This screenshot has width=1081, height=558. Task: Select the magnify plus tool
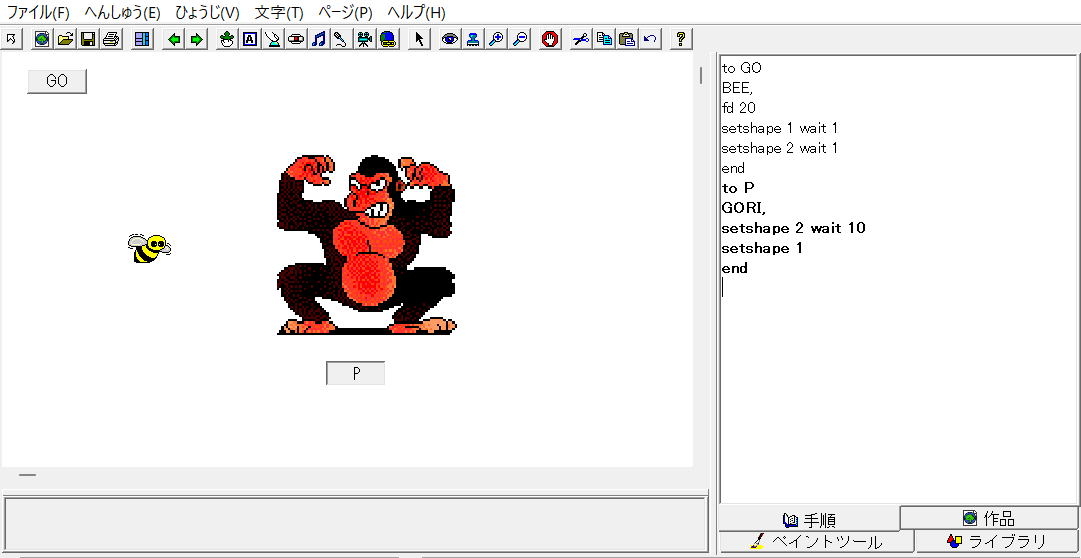pos(495,39)
